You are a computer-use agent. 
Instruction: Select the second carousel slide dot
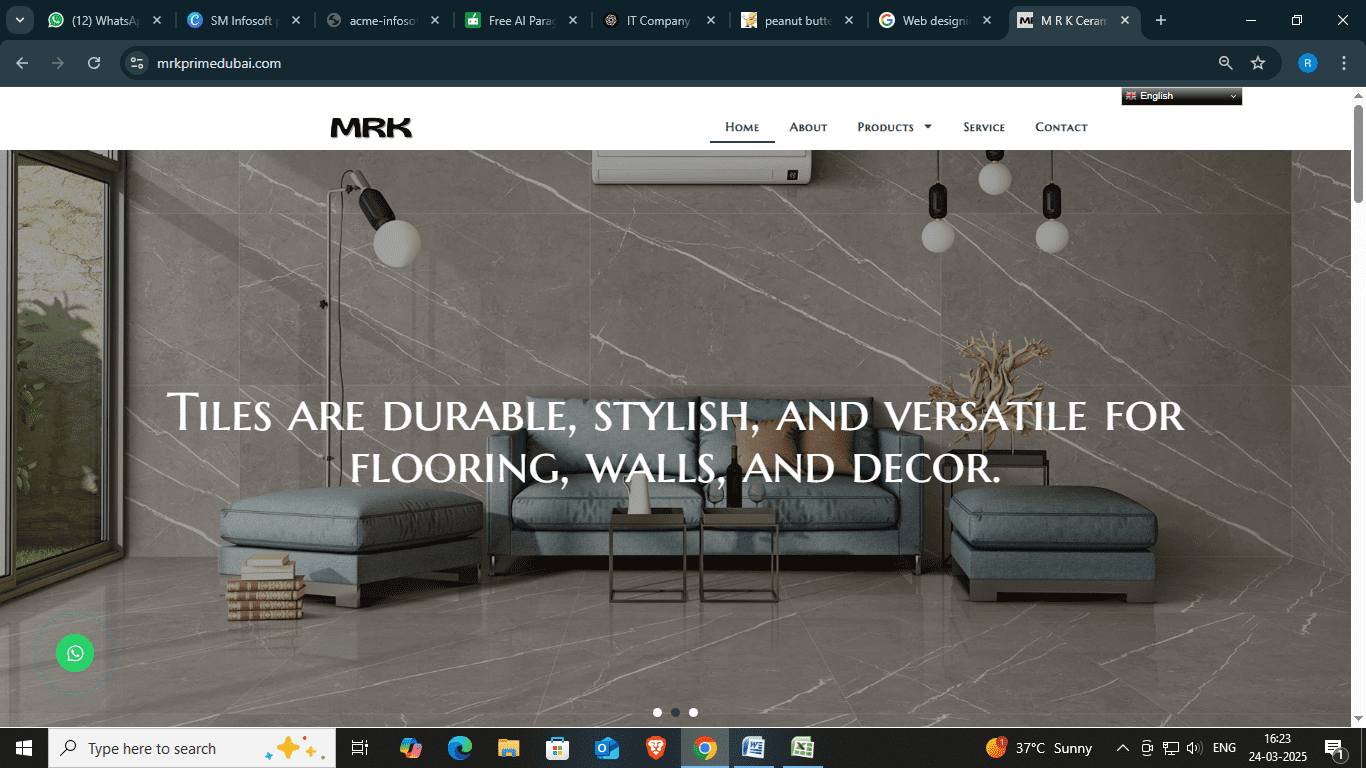tap(675, 712)
